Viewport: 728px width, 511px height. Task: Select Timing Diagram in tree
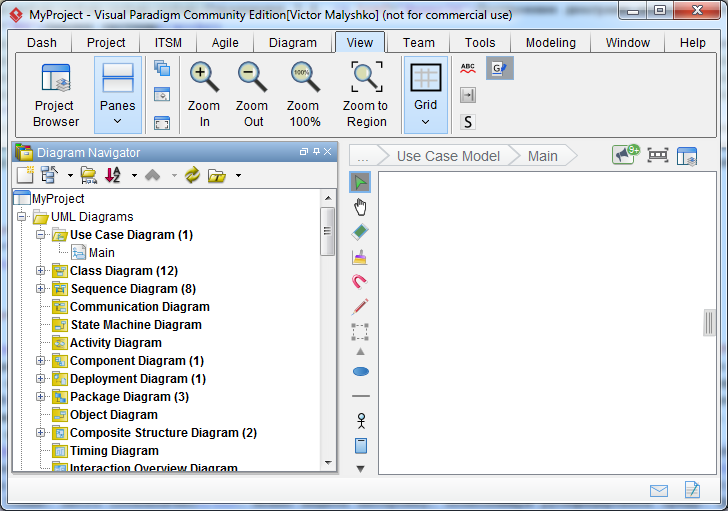pos(114,451)
